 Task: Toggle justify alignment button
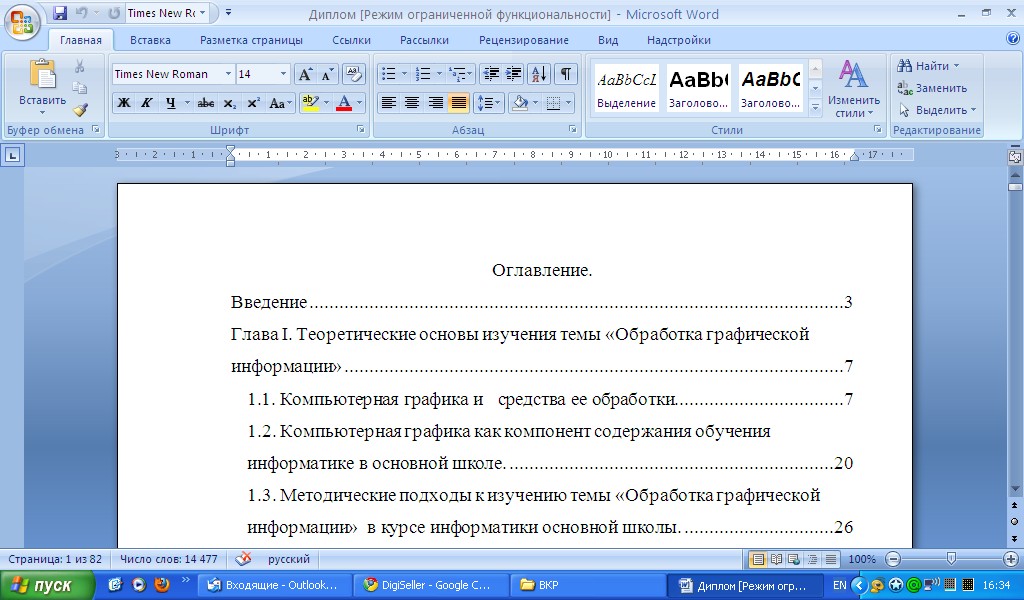pyautogui.click(x=459, y=103)
